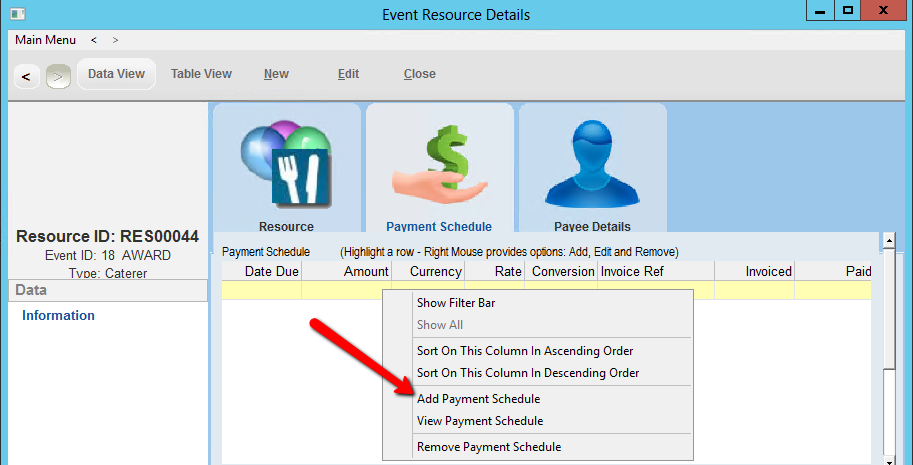The height and width of the screenshot is (465, 913).
Task: Click the application icon in title bar
Action: click(17, 14)
